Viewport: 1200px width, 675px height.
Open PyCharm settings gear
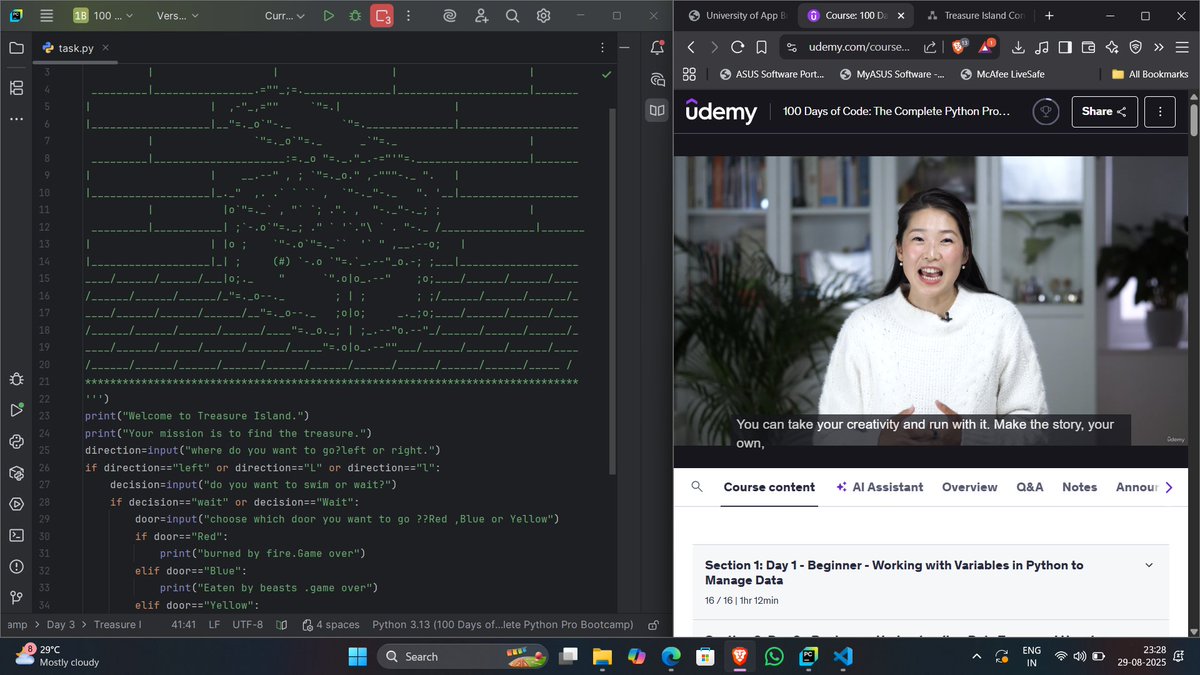pyautogui.click(x=543, y=16)
